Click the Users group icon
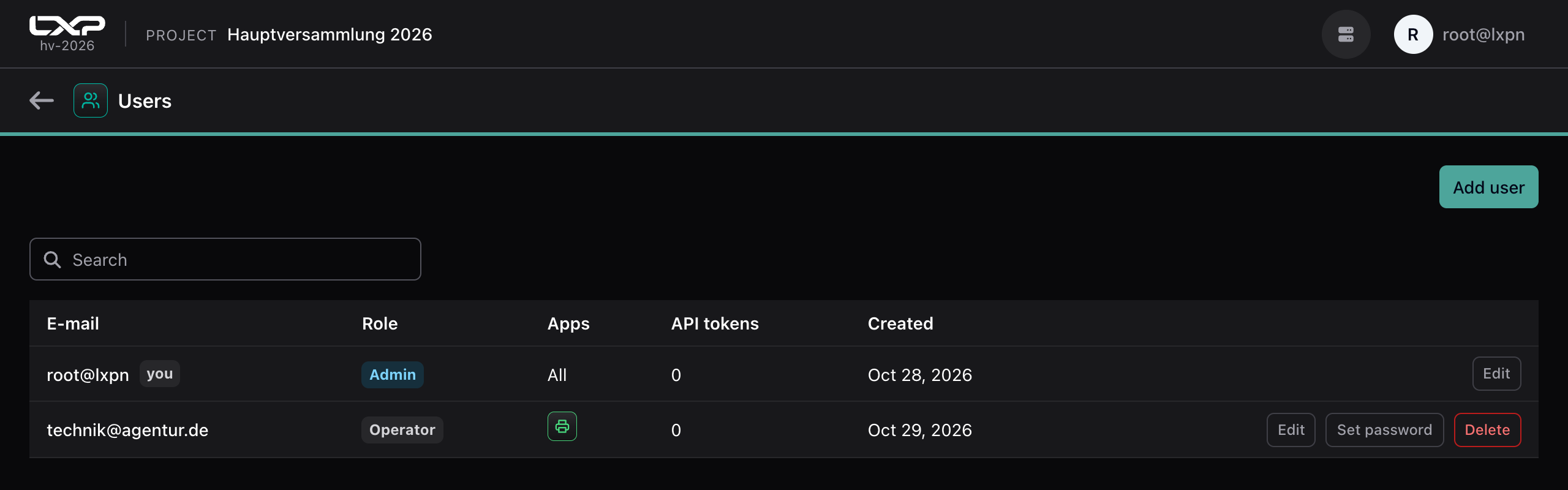 (x=91, y=100)
